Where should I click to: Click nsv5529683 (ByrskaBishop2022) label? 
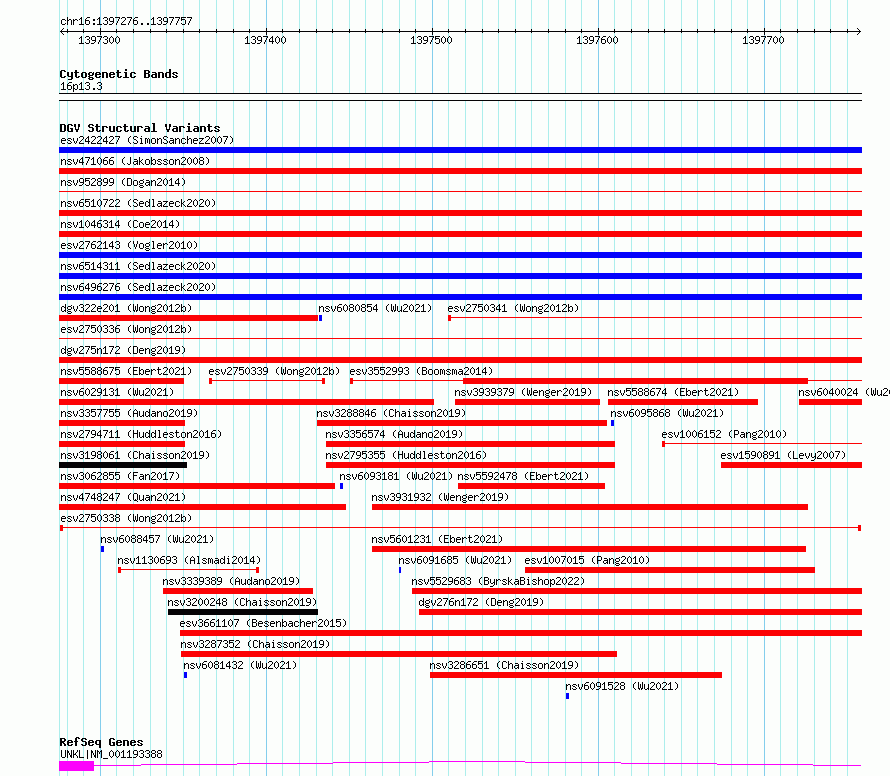498,581
